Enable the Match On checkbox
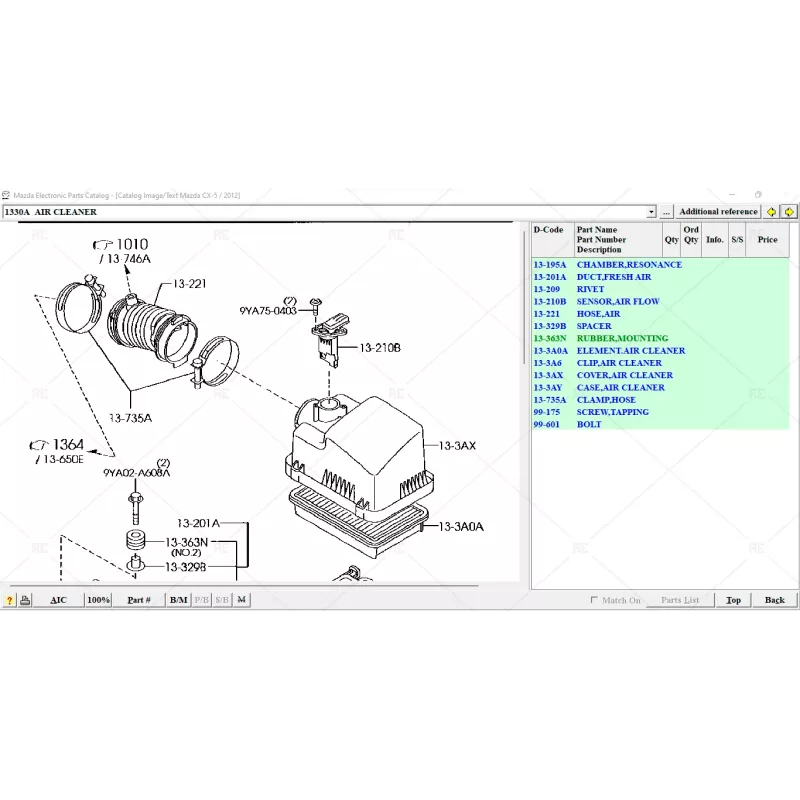 click(593, 600)
